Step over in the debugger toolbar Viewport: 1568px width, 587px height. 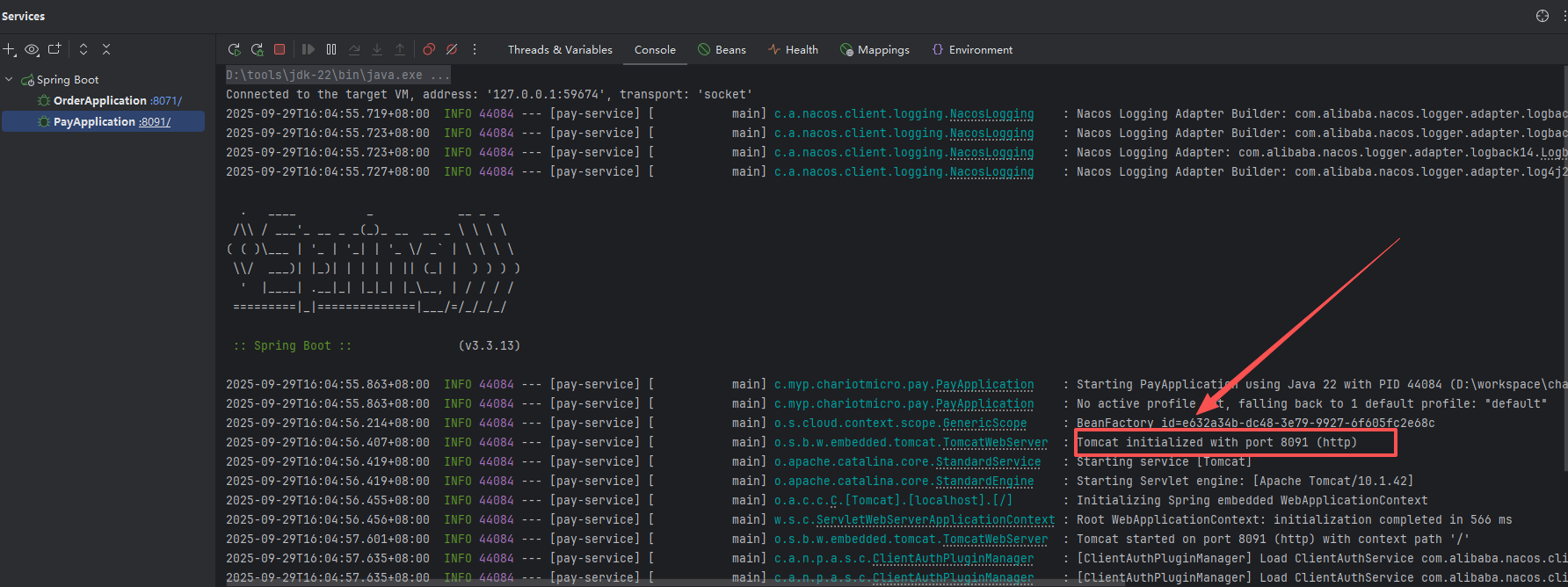coord(354,49)
